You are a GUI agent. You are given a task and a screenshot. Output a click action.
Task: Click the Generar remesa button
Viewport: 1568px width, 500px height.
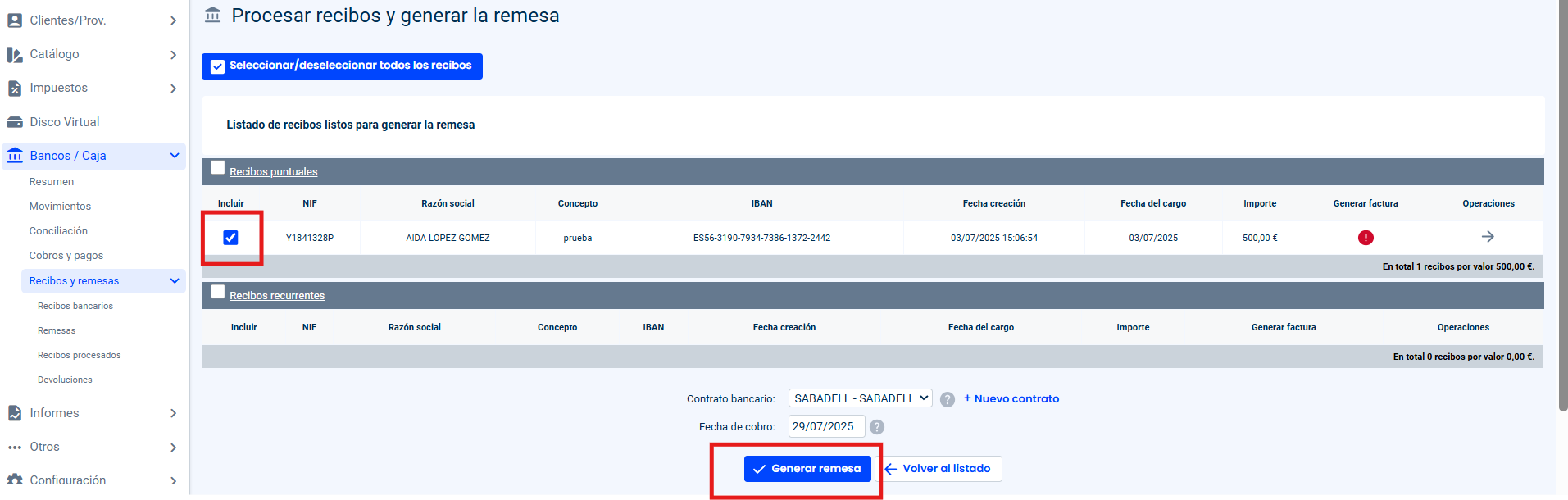807,469
